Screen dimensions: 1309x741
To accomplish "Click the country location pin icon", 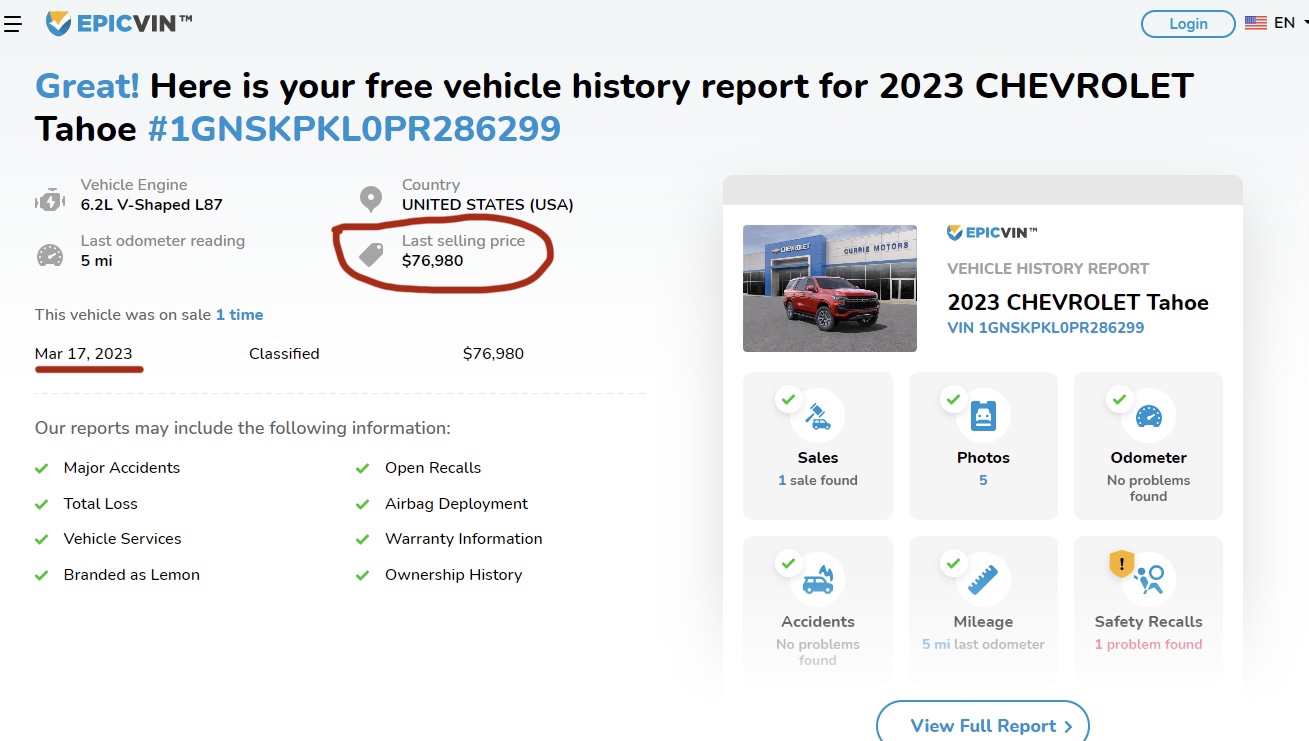I will (371, 199).
